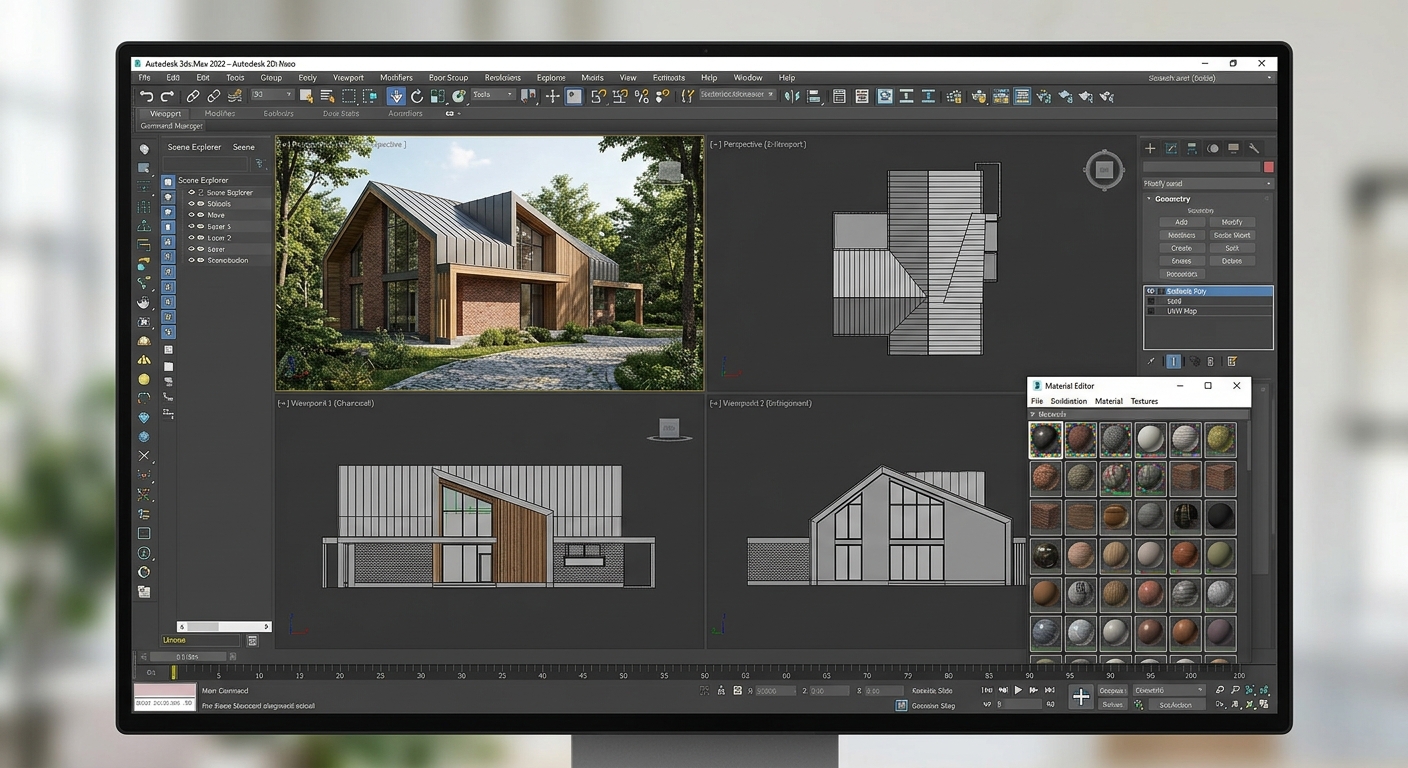Toggle visibility of the Move layer
Image resolution: width=1408 pixels, height=768 pixels.
pyautogui.click(x=191, y=215)
